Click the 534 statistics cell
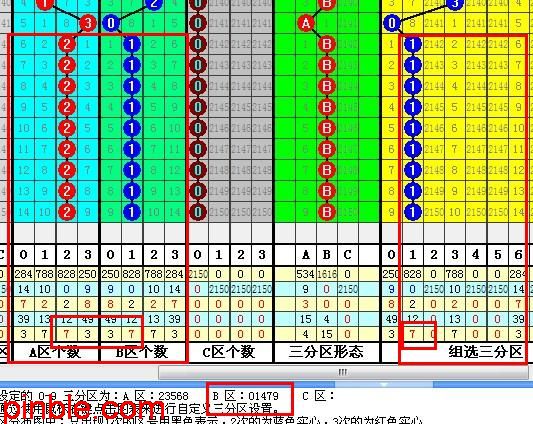The image size is (533, 424). 306,274
